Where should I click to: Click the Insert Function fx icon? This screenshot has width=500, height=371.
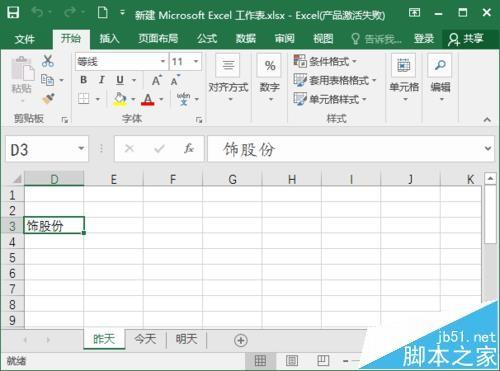(x=189, y=148)
